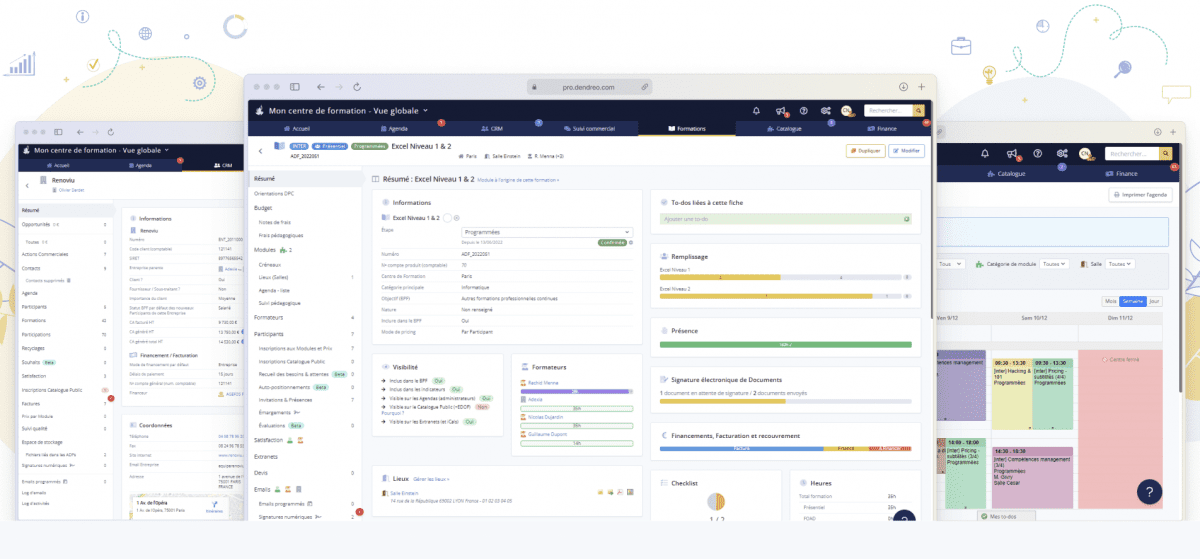Image resolution: width=1200 pixels, height=559 pixels.
Task: Click the Dupliquer button
Action: (x=864, y=151)
